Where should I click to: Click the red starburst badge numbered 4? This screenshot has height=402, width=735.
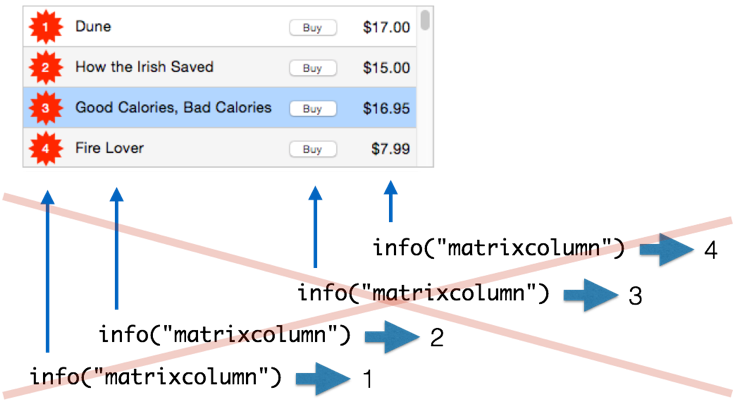(45, 149)
